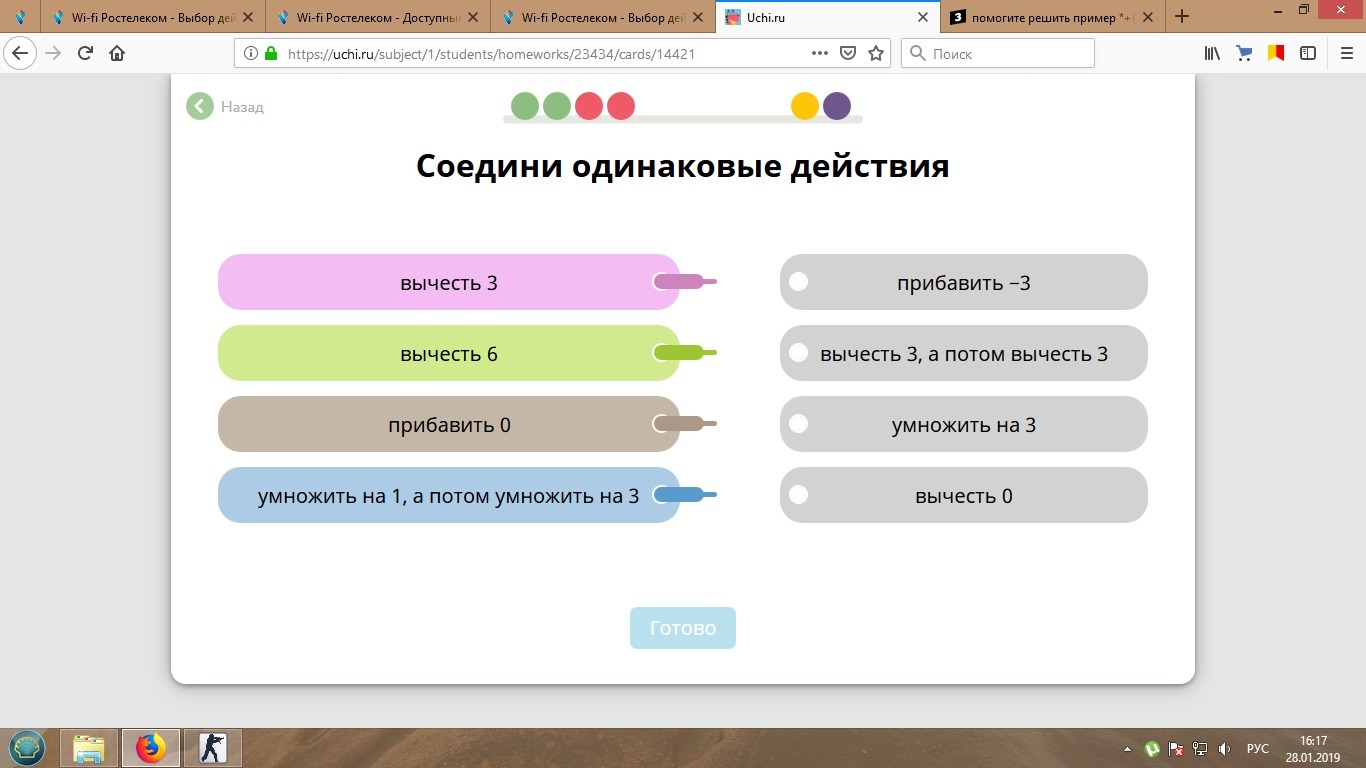Go to the Firefox home page icon

[x=117, y=54]
